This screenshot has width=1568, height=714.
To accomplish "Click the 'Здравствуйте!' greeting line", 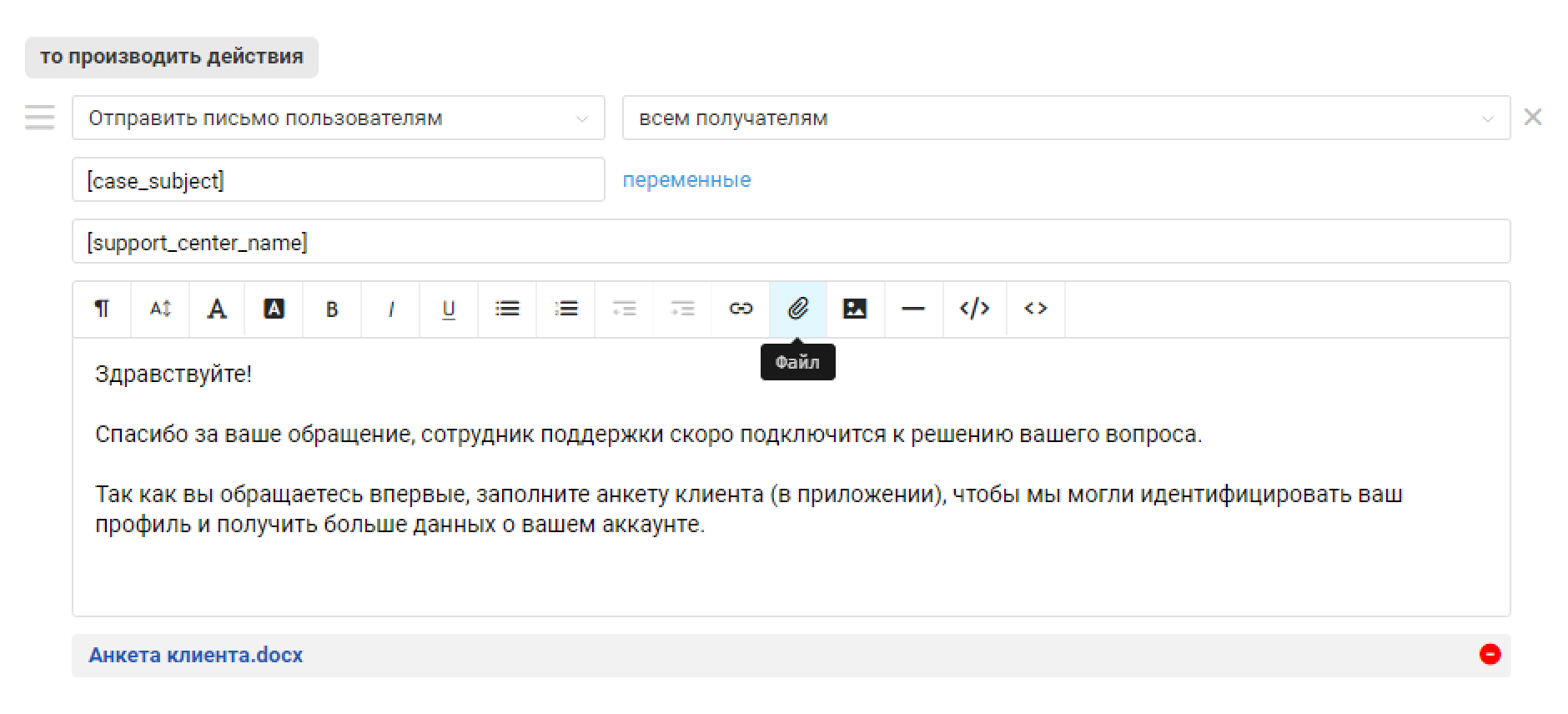I will pos(173,374).
